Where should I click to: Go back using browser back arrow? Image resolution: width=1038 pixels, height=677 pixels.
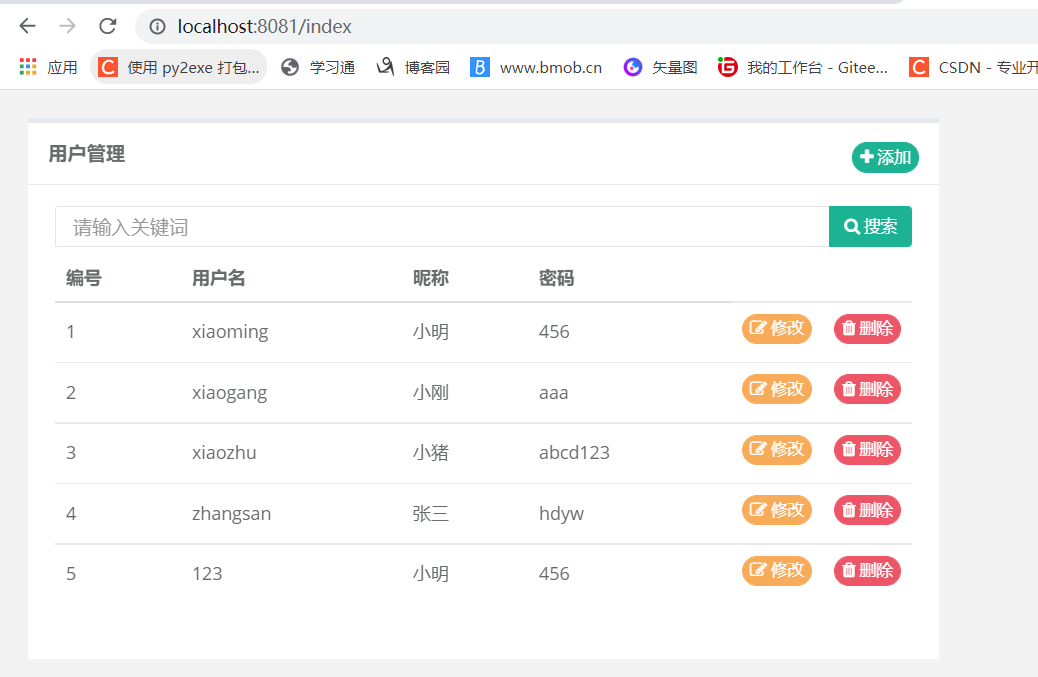point(27,26)
